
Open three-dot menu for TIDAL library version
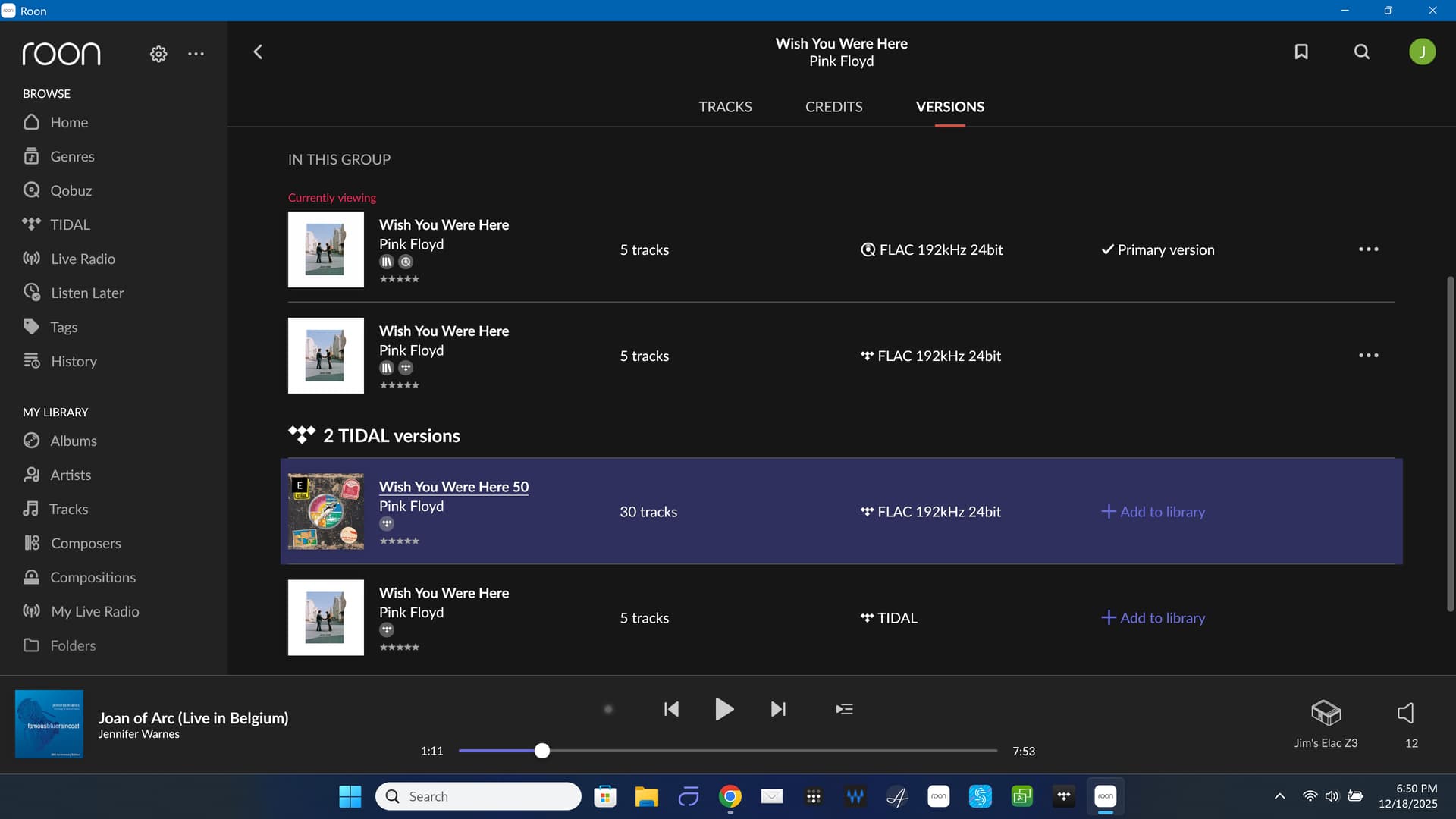pos(1368,356)
